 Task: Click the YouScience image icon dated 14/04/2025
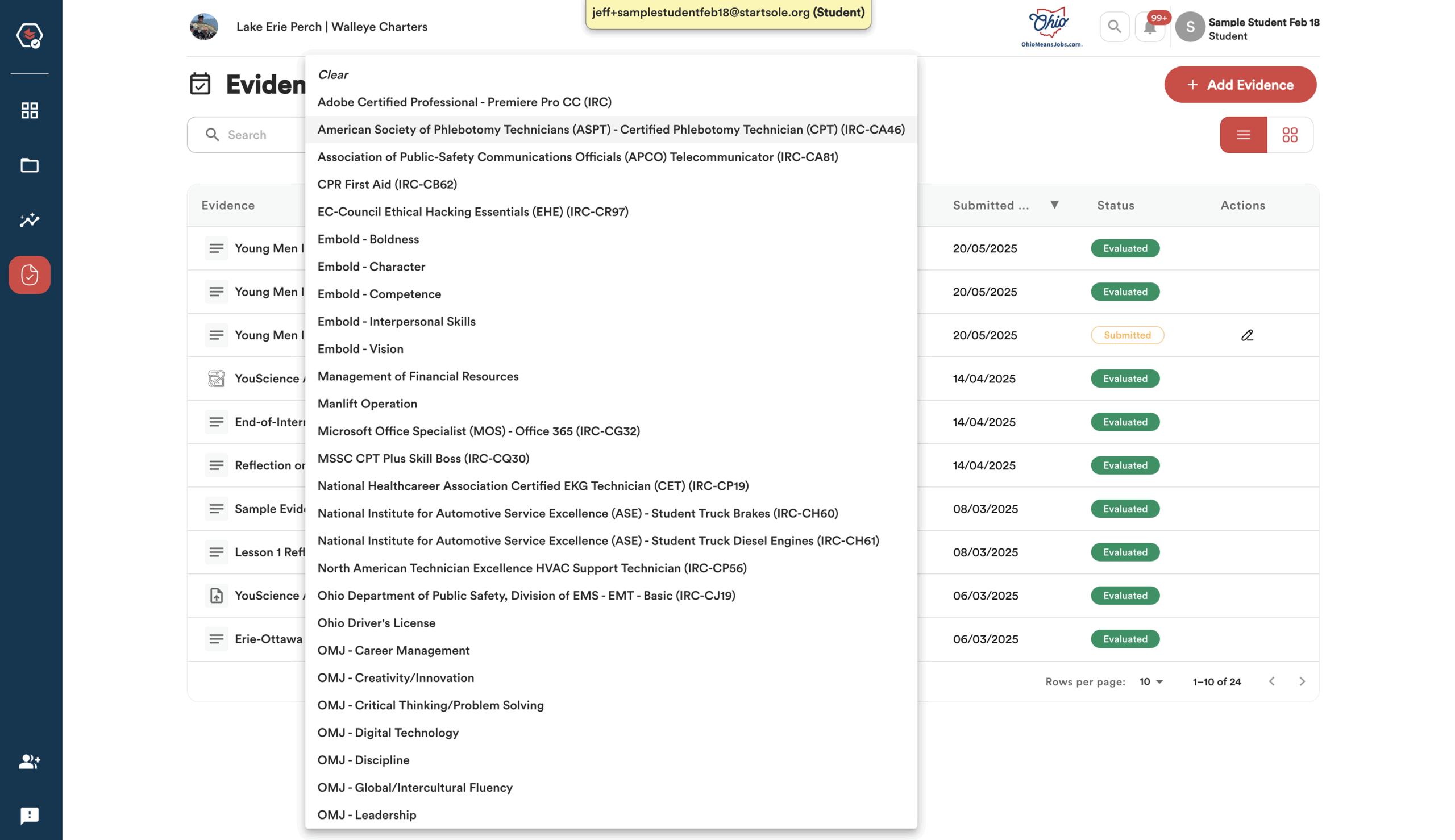click(x=217, y=379)
